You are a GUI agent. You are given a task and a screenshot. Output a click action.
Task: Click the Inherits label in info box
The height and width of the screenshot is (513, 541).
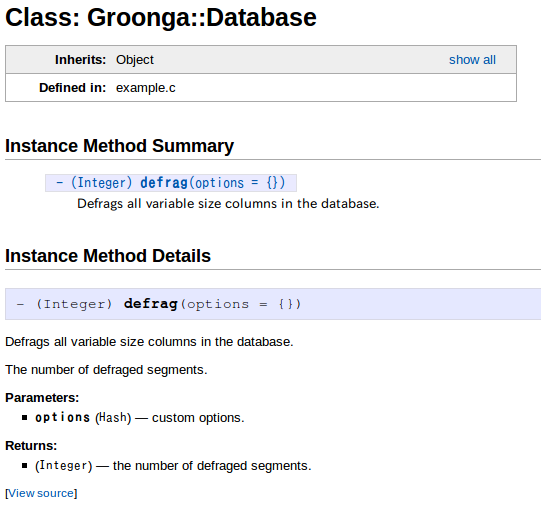pos(80,60)
